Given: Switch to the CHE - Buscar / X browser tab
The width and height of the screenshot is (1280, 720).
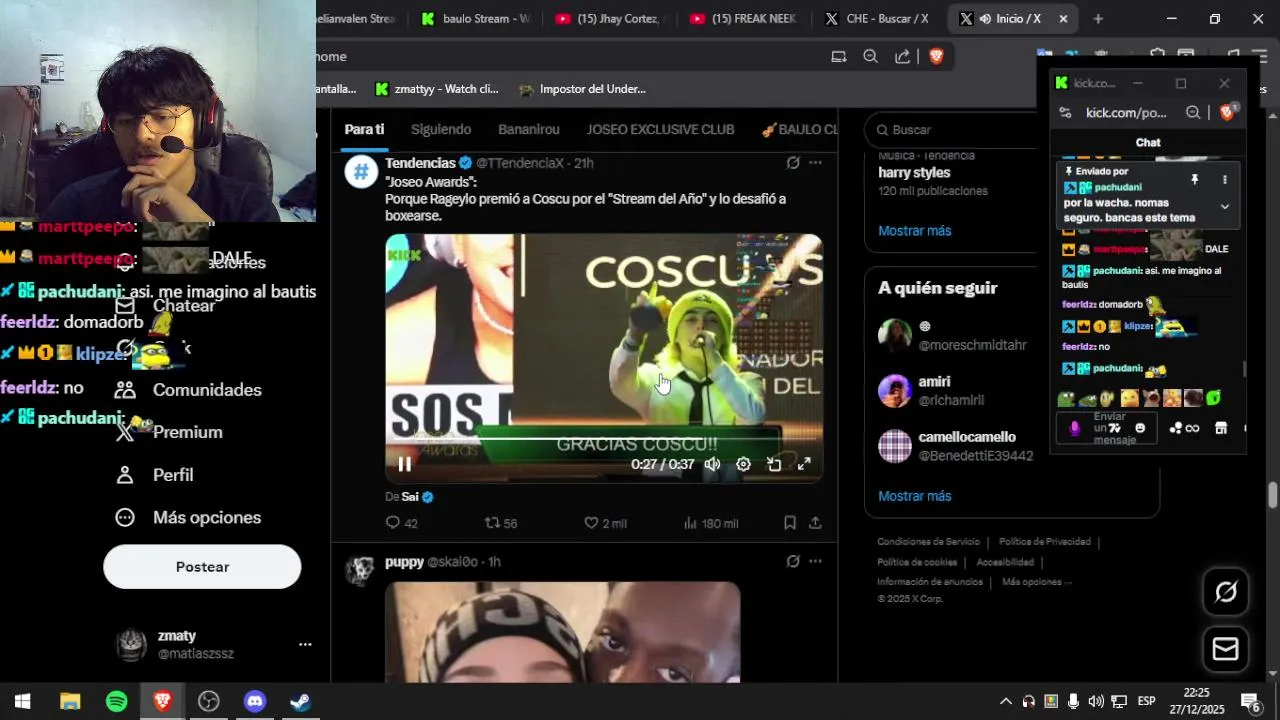Looking at the screenshot, I should pyautogui.click(x=877, y=19).
